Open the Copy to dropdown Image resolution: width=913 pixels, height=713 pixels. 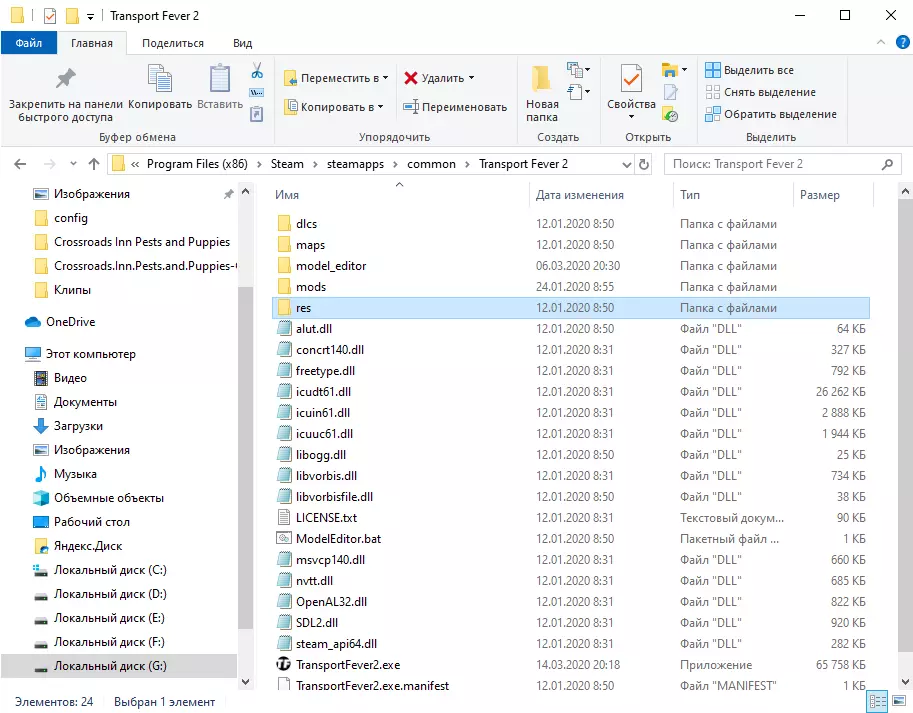tap(334, 107)
